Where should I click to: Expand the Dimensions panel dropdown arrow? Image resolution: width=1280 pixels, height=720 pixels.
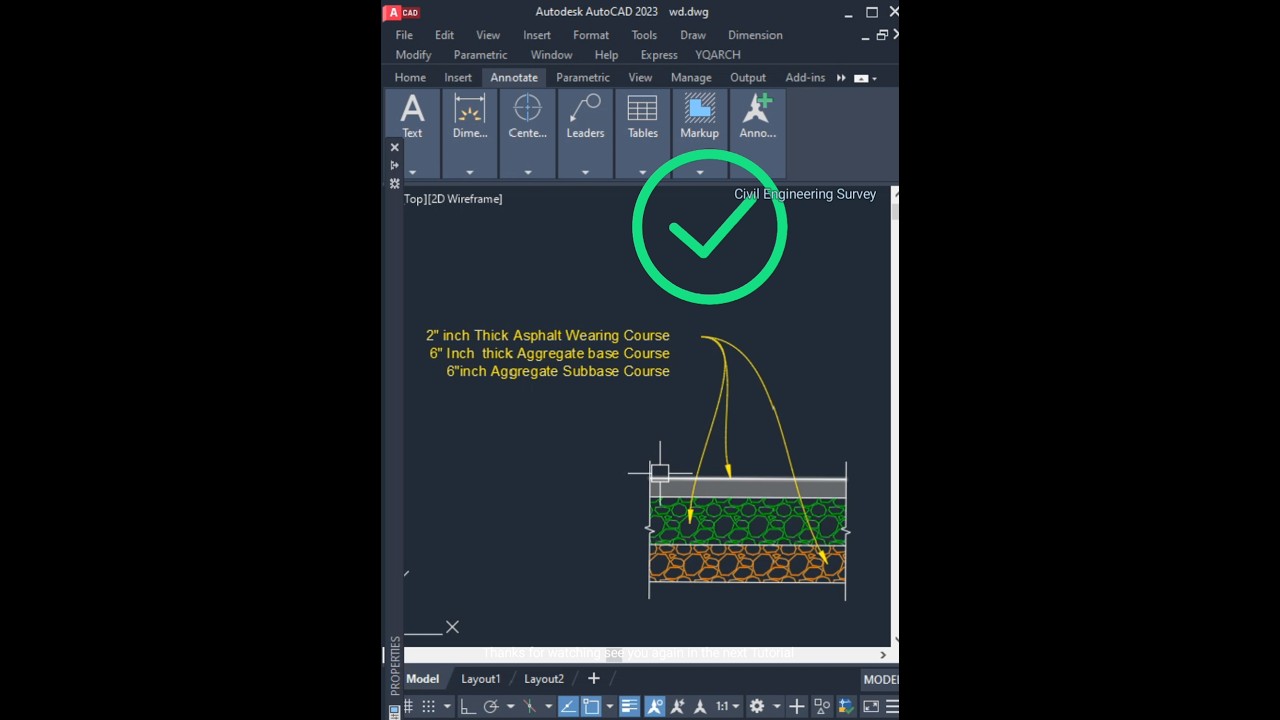click(469, 172)
